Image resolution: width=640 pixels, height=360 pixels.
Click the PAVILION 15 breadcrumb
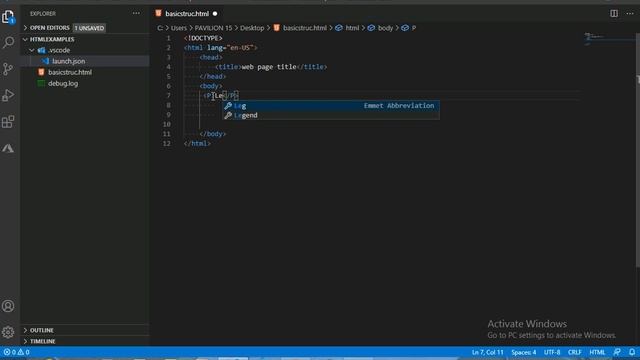213,28
